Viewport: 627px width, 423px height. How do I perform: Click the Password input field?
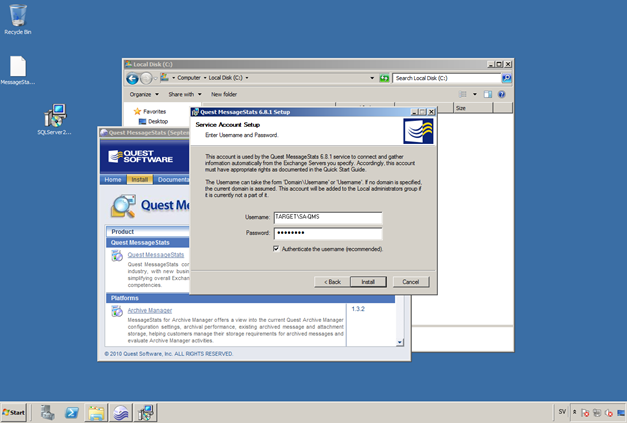click(328, 233)
